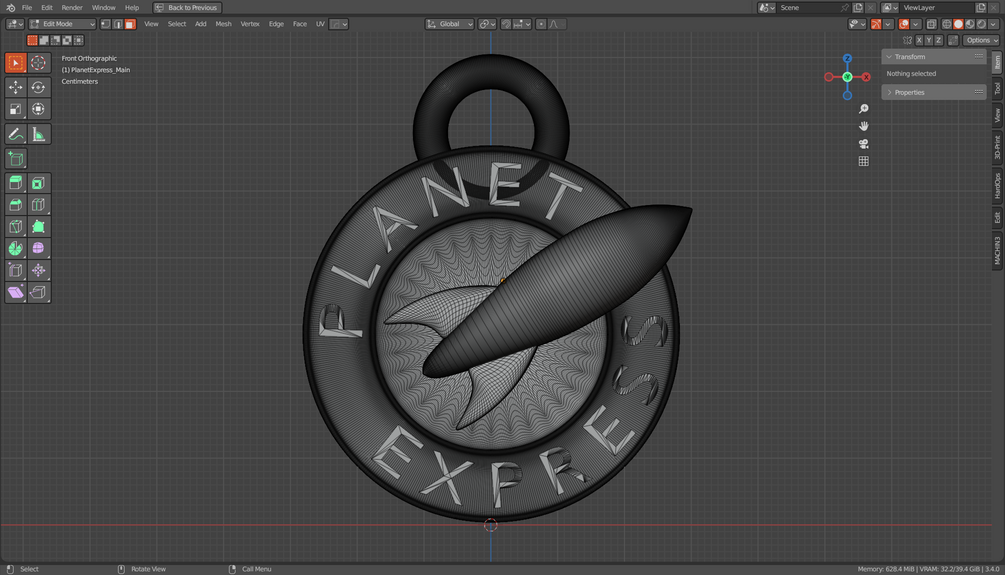The image size is (1005, 575).
Task: Toggle proportional editing
Action: point(541,24)
